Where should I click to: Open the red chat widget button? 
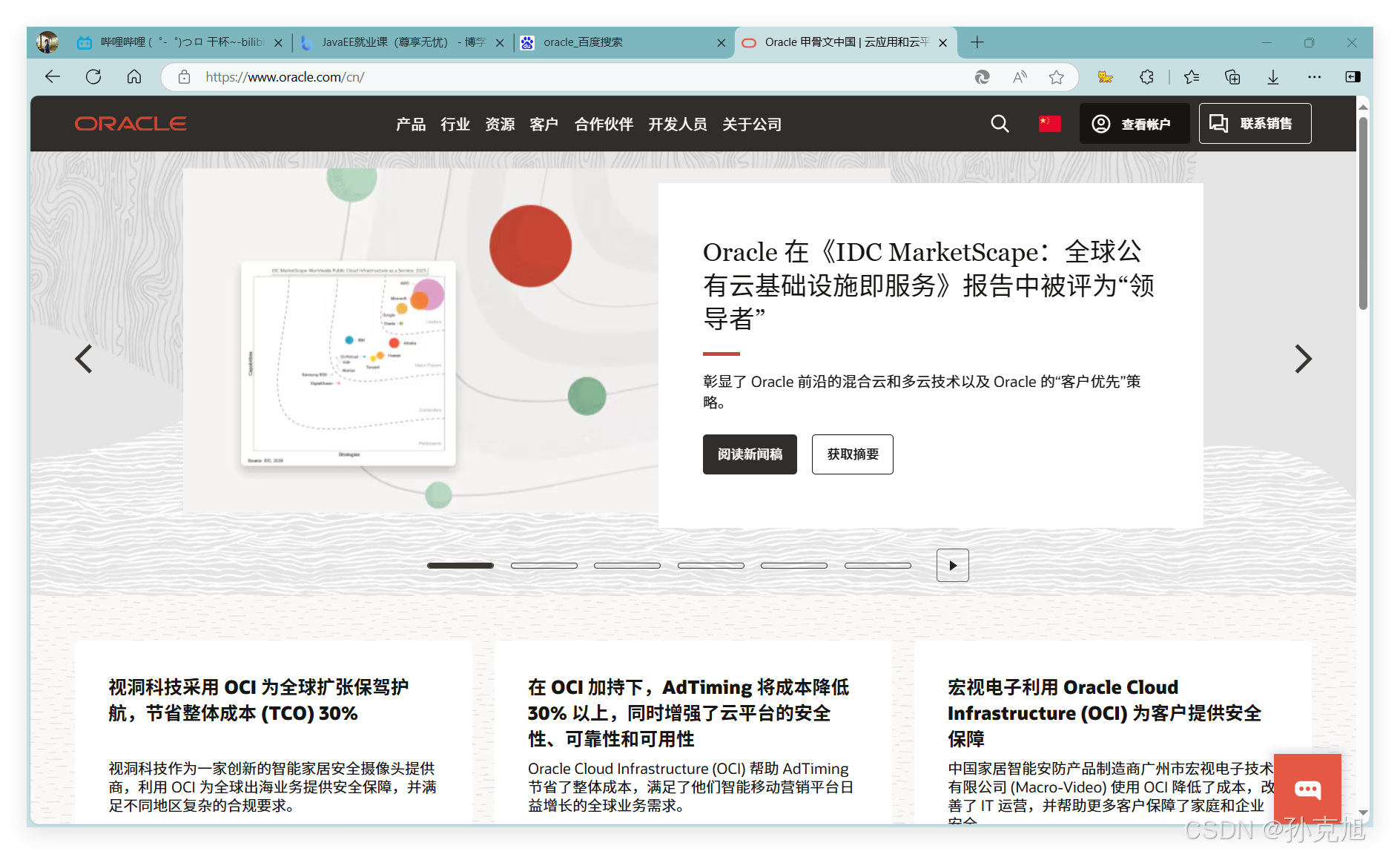(x=1307, y=789)
